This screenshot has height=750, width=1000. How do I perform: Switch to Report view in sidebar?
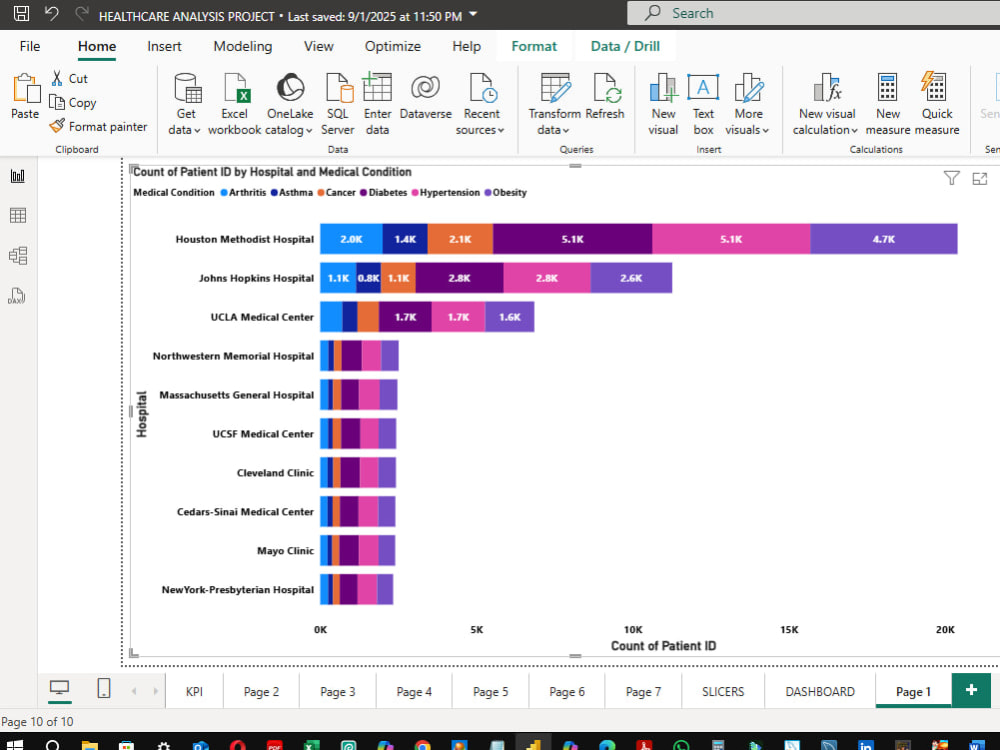18,176
